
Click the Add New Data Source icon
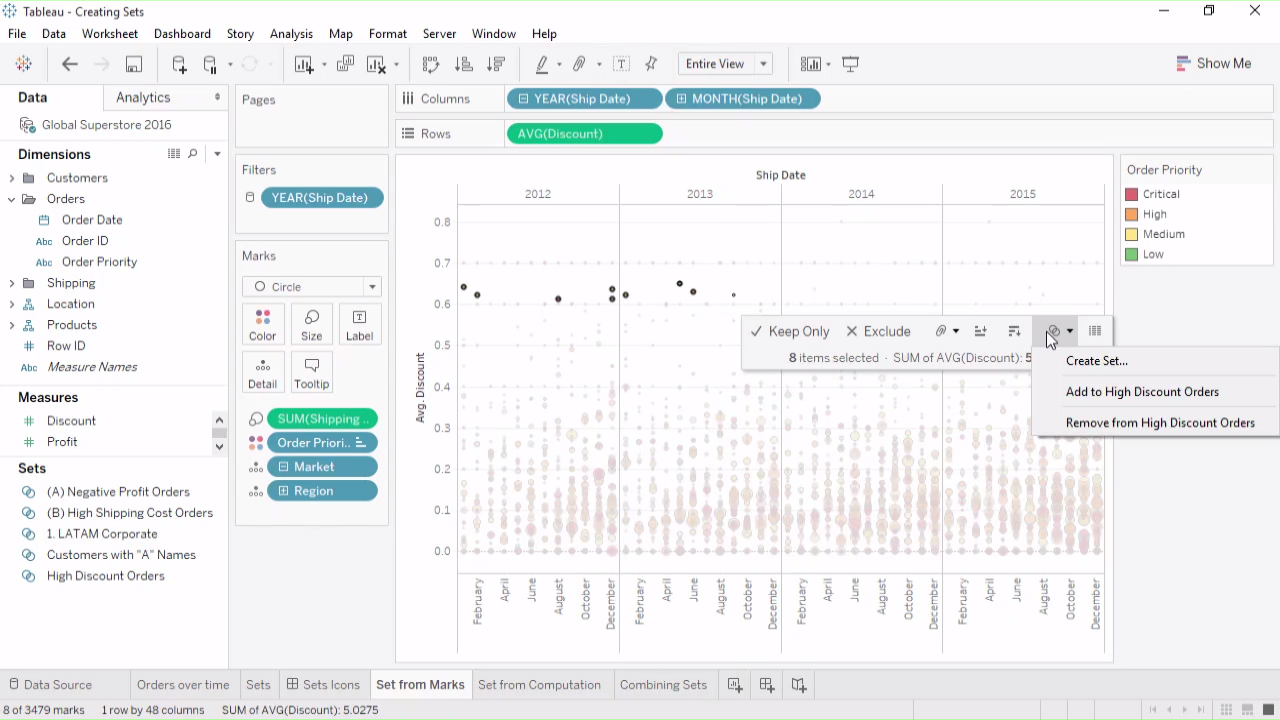click(179, 64)
